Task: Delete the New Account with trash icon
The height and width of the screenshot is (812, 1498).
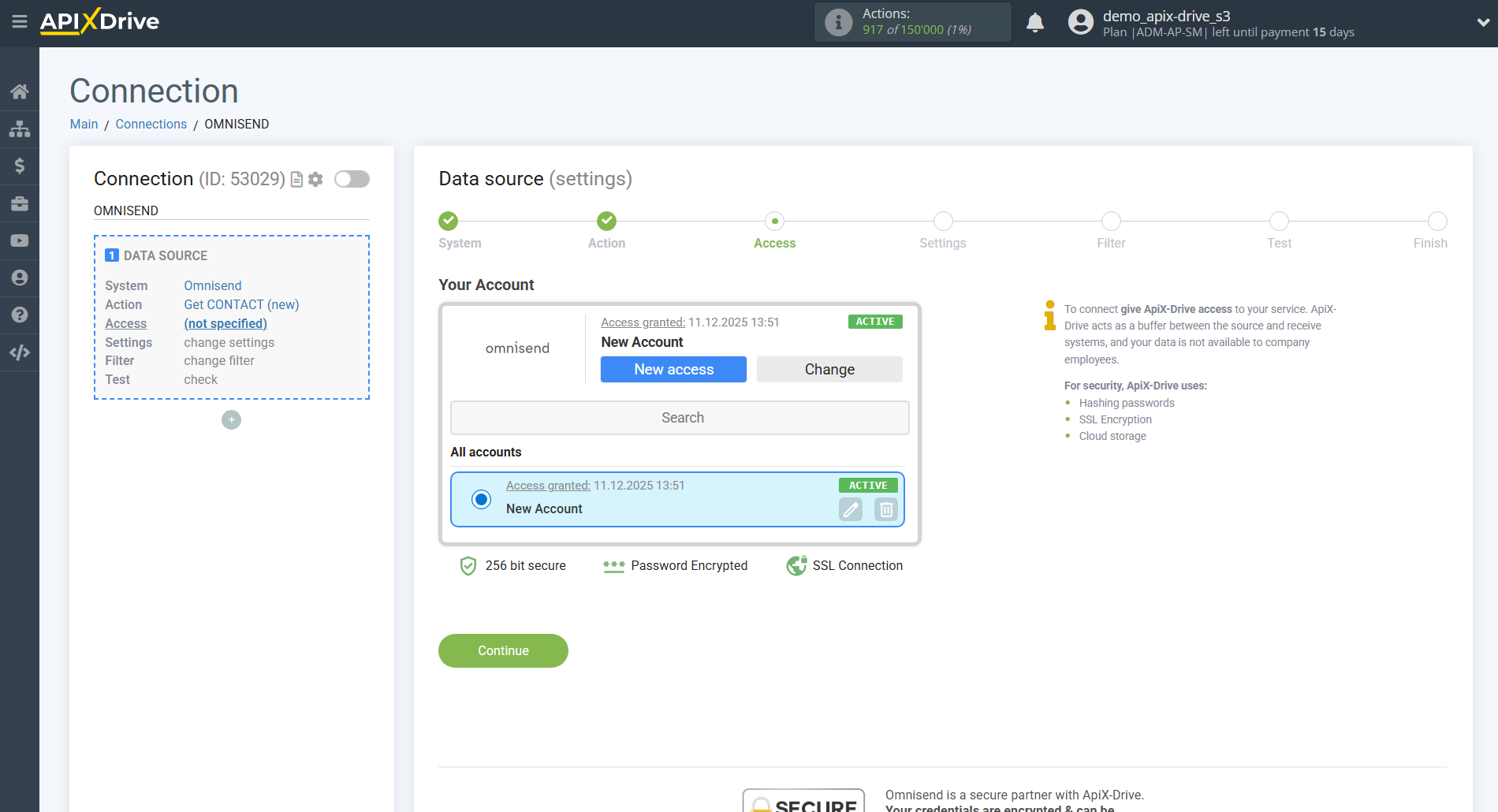Action: 885,509
